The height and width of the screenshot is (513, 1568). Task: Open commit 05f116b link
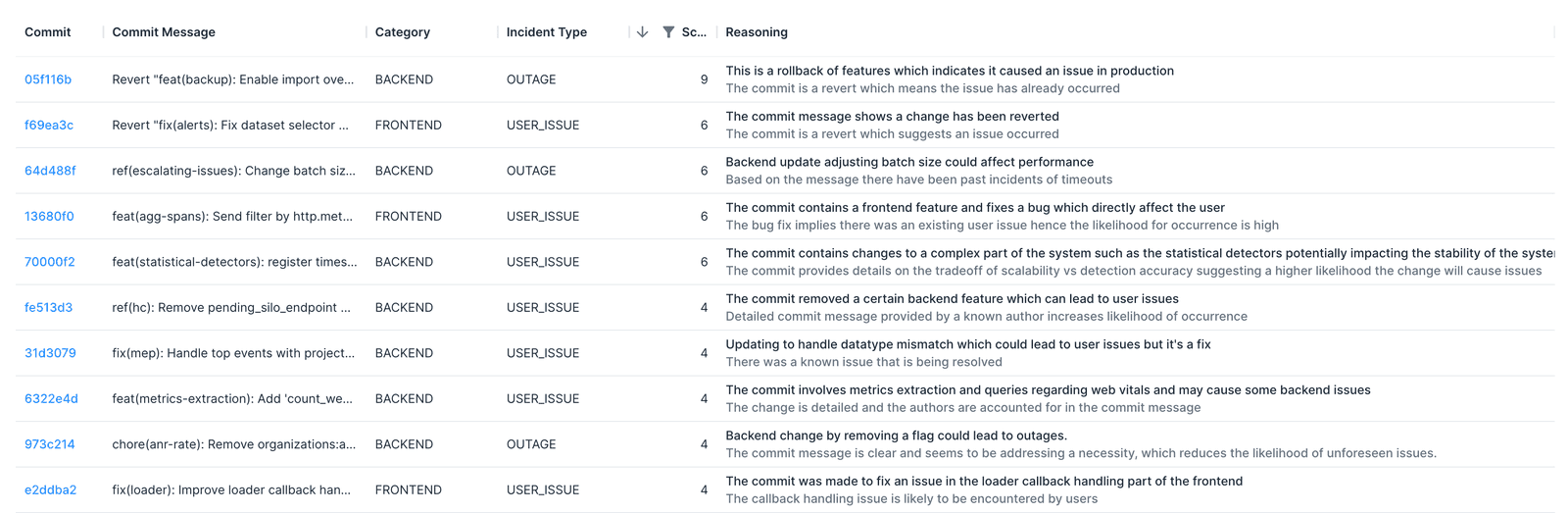pyautogui.click(x=48, y=79)
